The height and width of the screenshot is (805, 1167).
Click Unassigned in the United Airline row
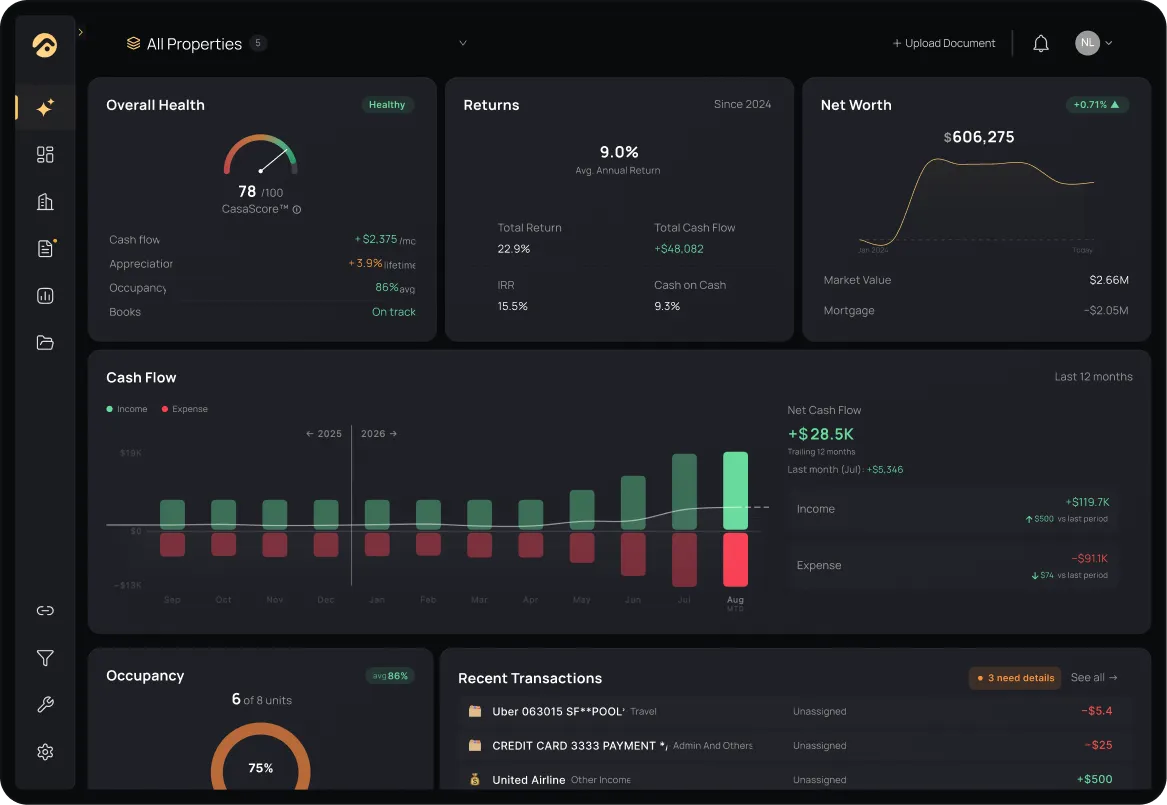[x=819, y=780]
